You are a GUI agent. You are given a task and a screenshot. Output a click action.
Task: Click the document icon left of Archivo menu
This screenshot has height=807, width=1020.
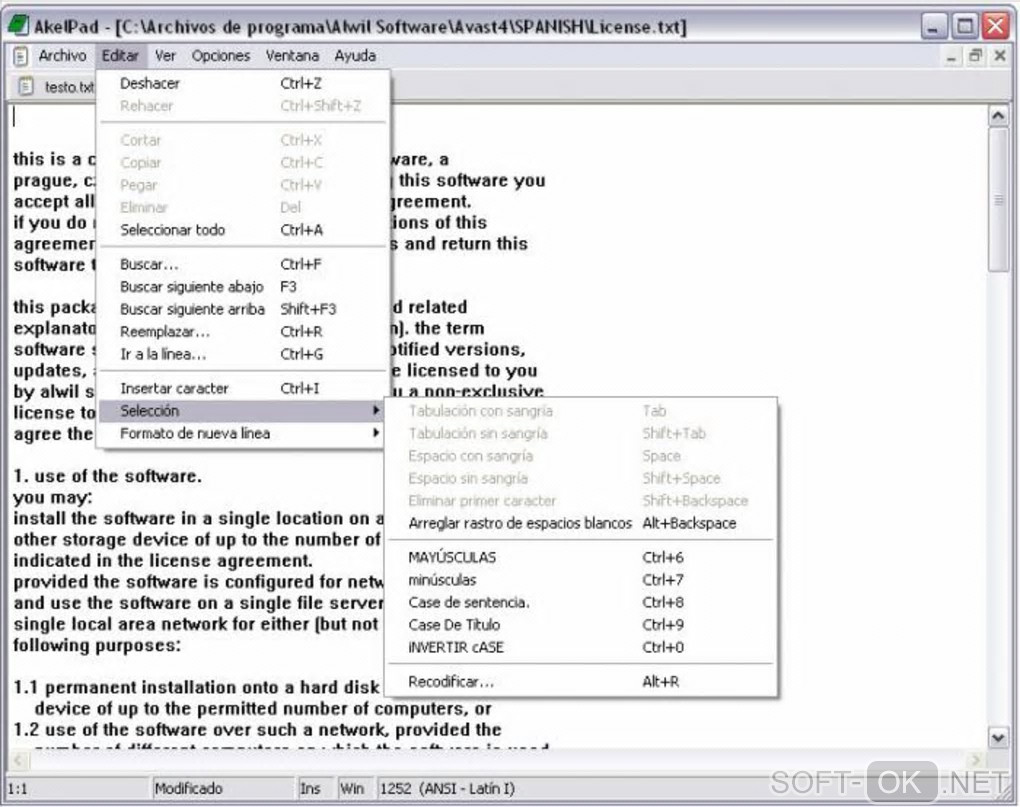(20, 57)
